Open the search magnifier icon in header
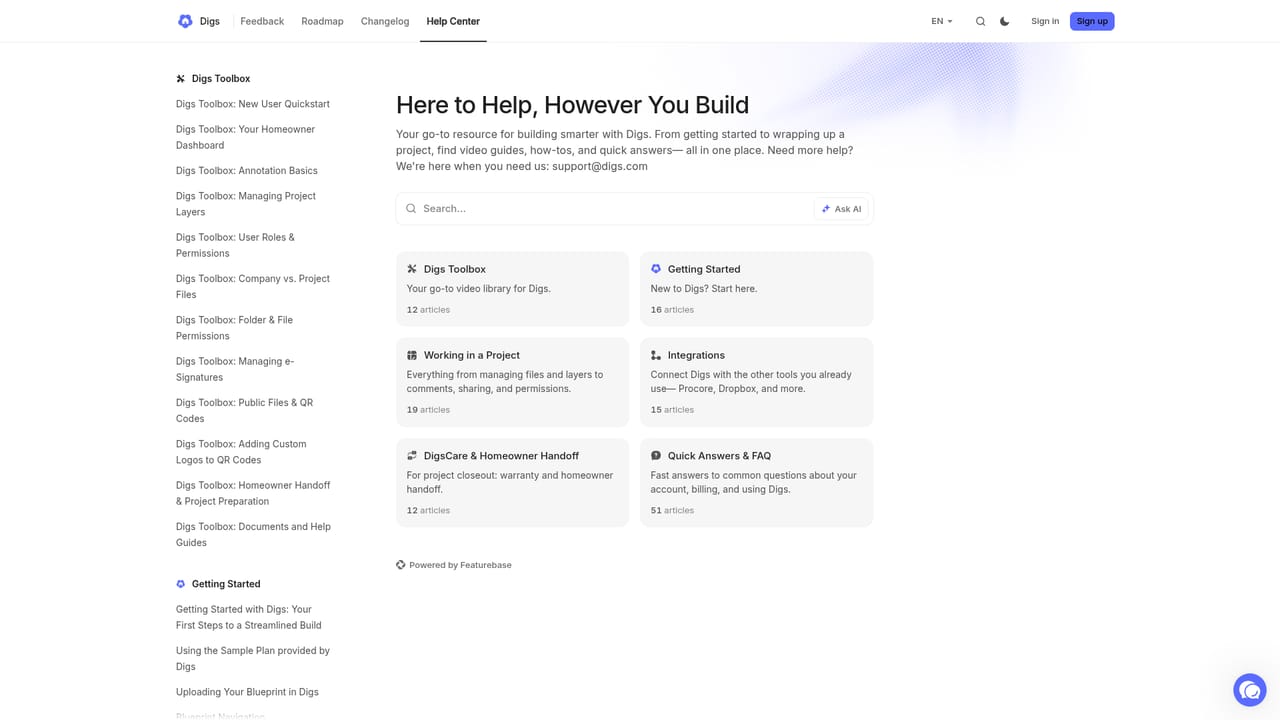 click(980, 21)
